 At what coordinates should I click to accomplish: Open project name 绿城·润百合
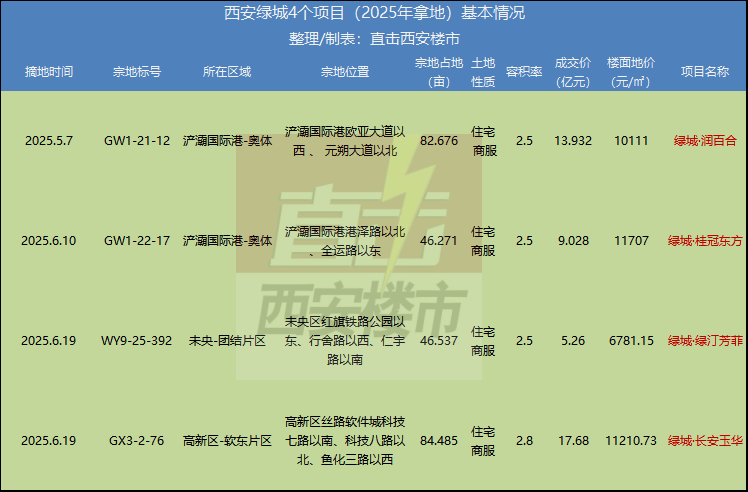click(x=705, y=141)
